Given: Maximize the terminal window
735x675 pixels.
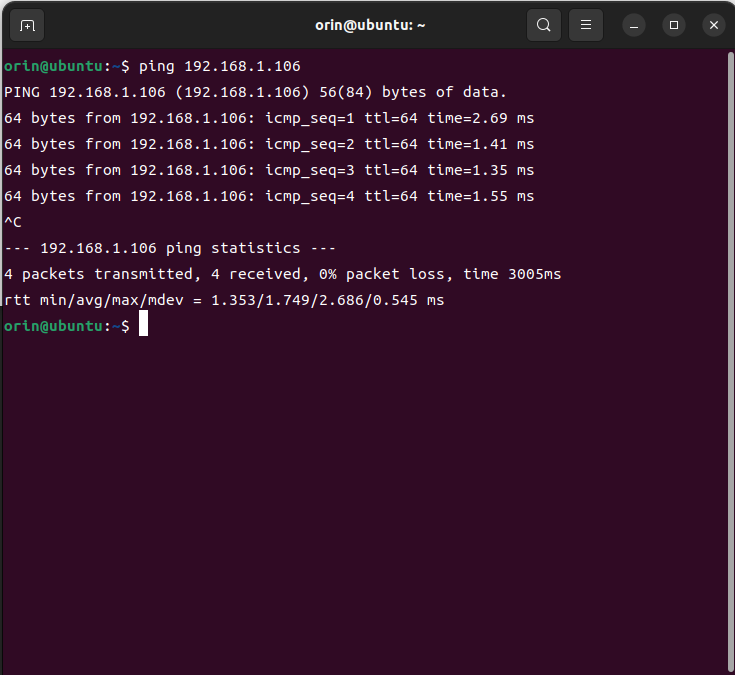Looking at the screenshot, I should pos(674,25).
